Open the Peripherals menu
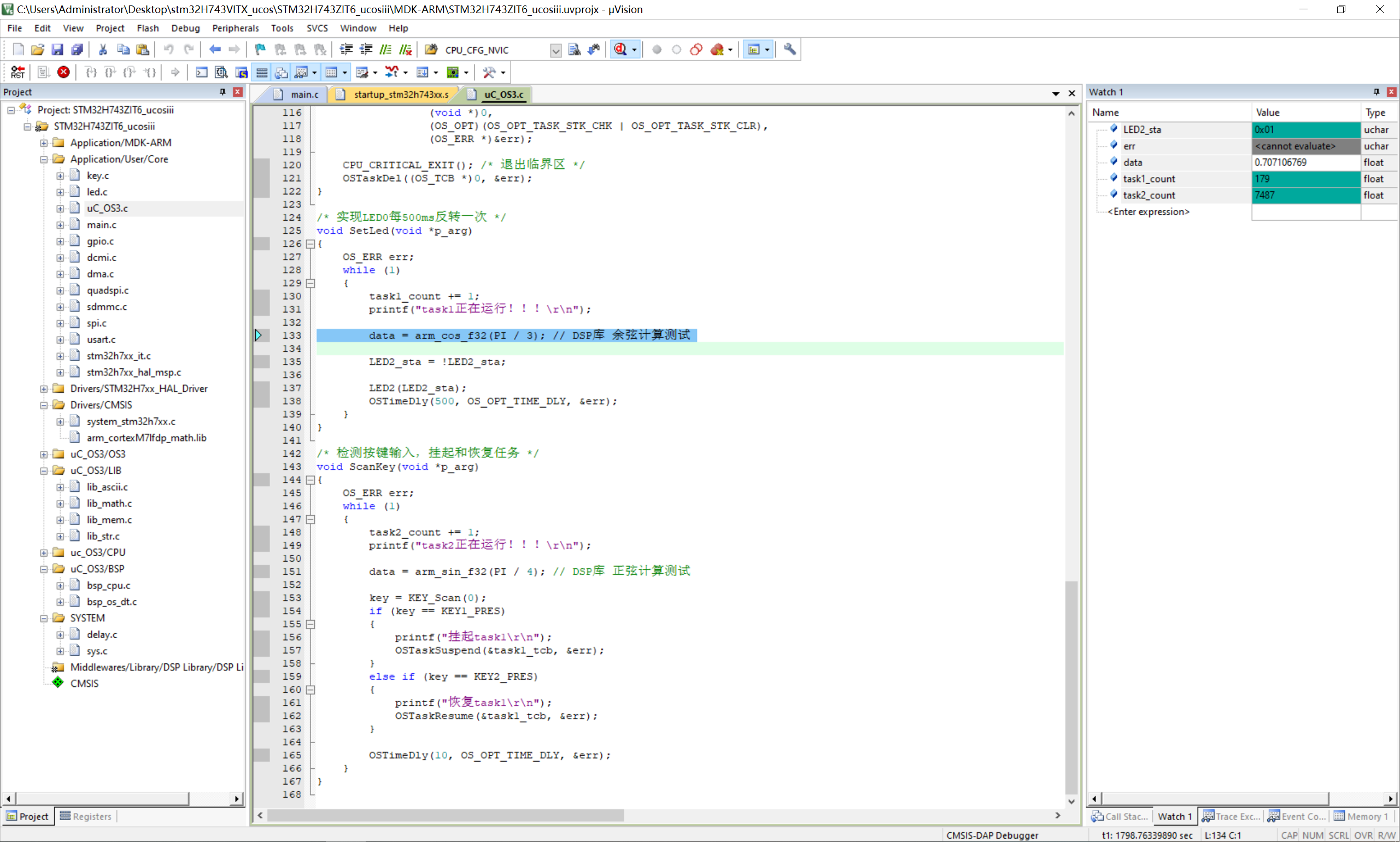Viewport: 1400px width, 842px height. [x=236, y=28]
